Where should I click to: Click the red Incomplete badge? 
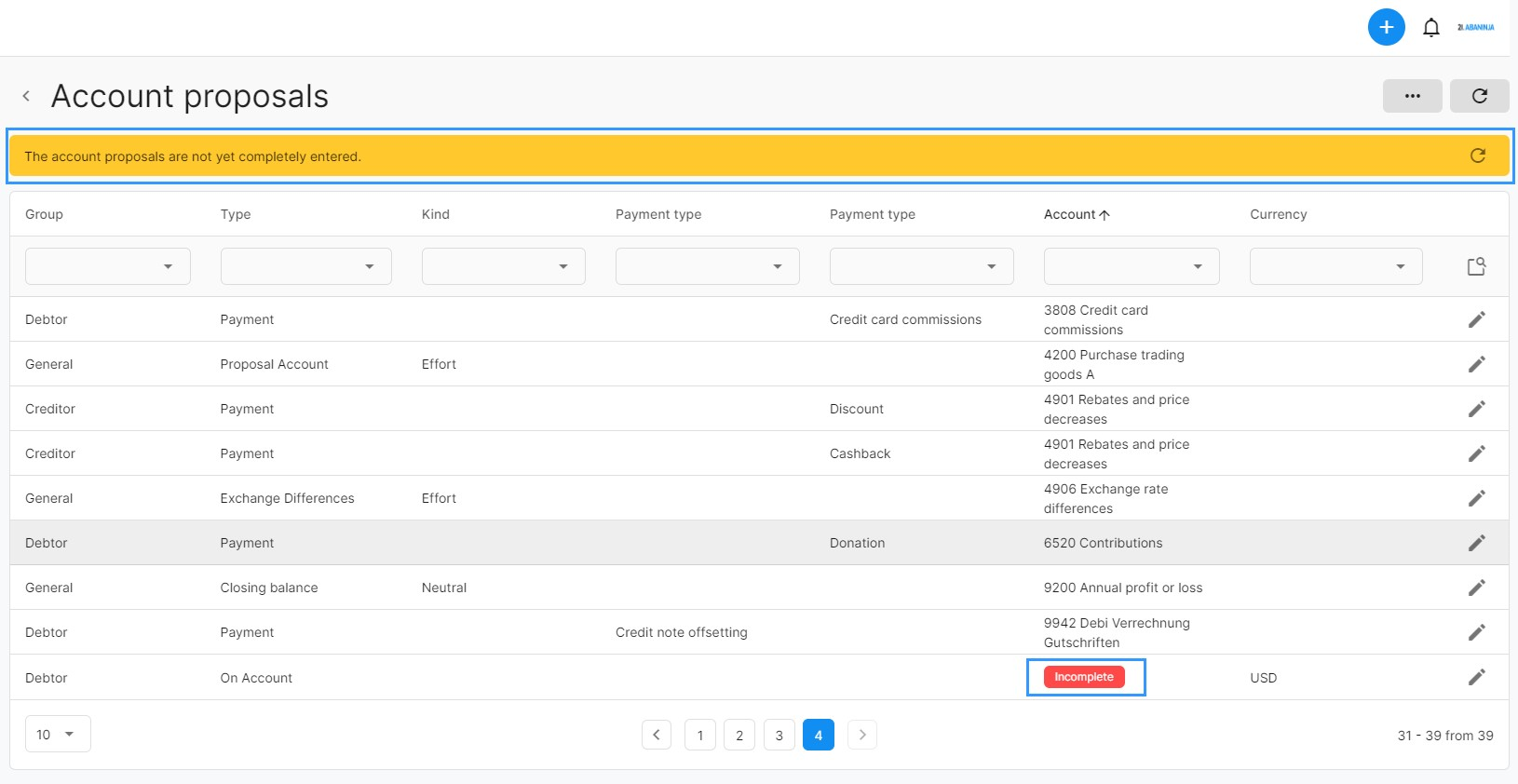[x=1084, y=677]
